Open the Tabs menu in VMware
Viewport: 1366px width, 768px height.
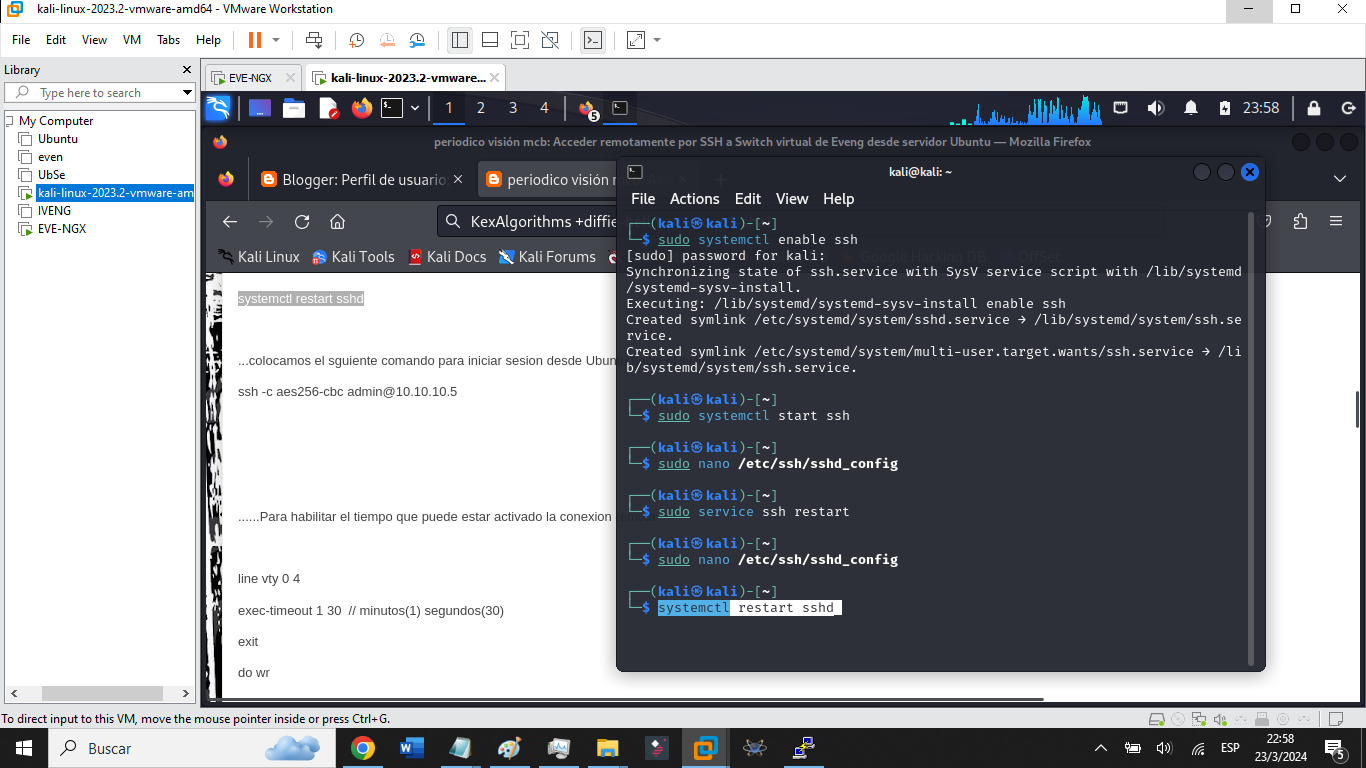(x=168, y=40)
